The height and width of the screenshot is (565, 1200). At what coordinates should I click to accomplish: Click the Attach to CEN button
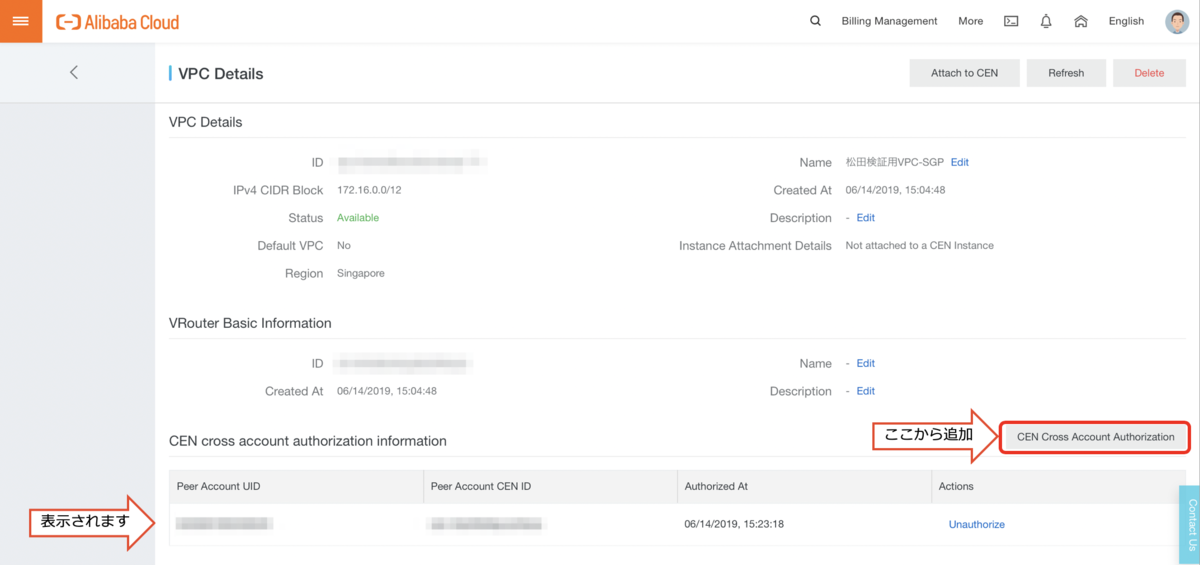click(964, 73)
